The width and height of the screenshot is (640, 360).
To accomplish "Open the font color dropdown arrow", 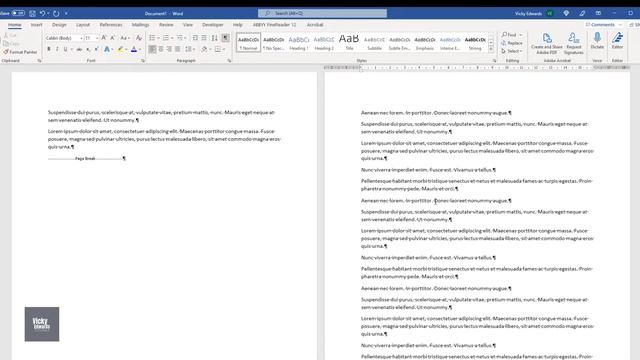I will [x=140, y=50].
